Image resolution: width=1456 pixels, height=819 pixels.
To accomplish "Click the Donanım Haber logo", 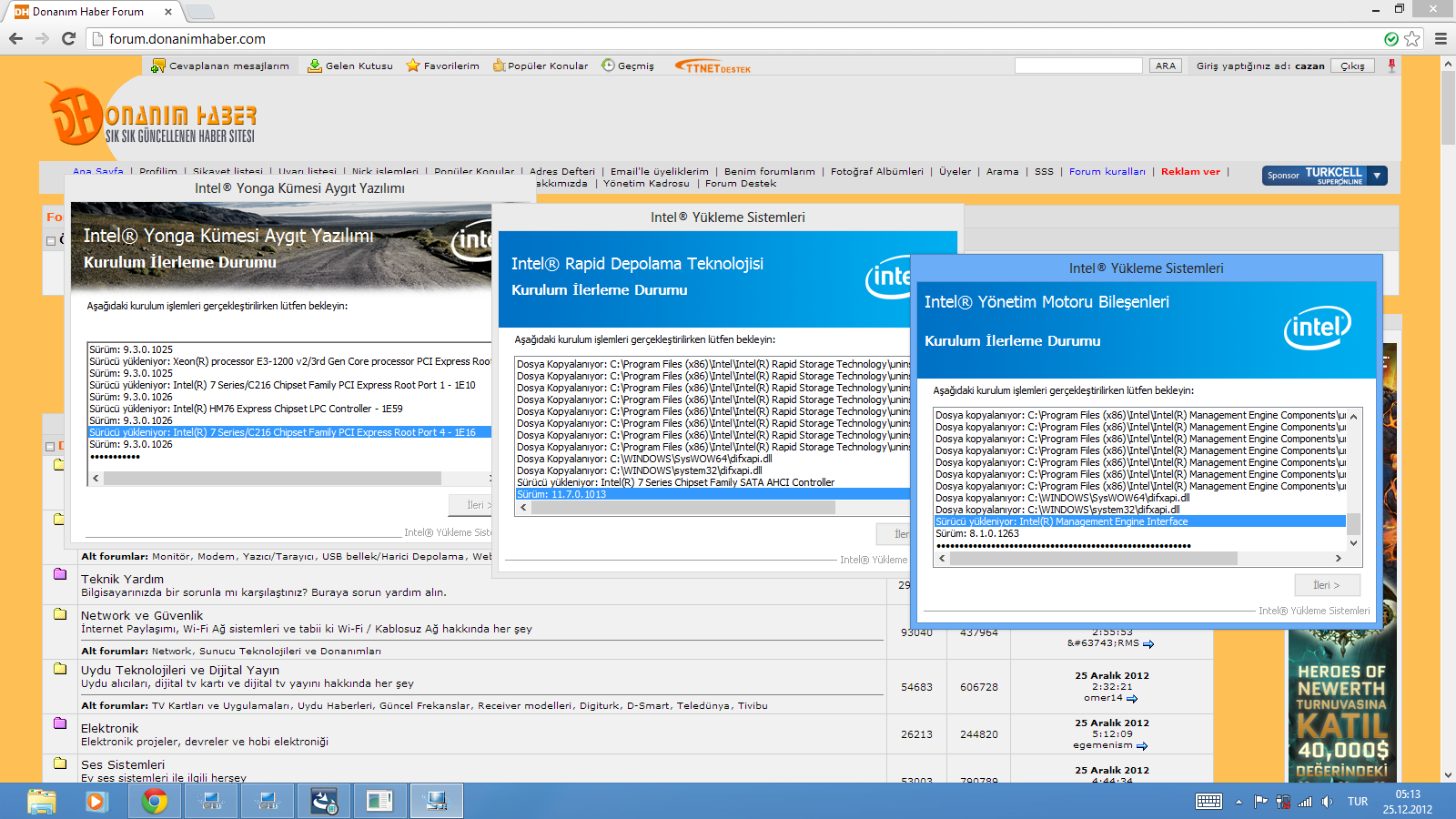I will pos(151,115).
